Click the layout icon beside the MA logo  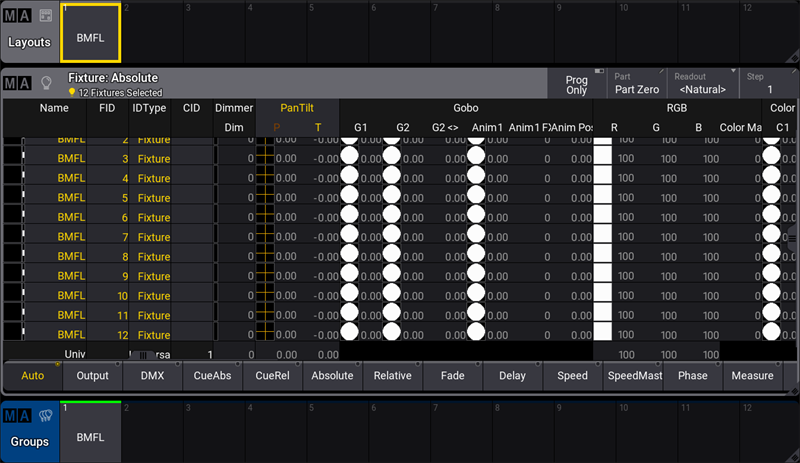click(45, 17)
